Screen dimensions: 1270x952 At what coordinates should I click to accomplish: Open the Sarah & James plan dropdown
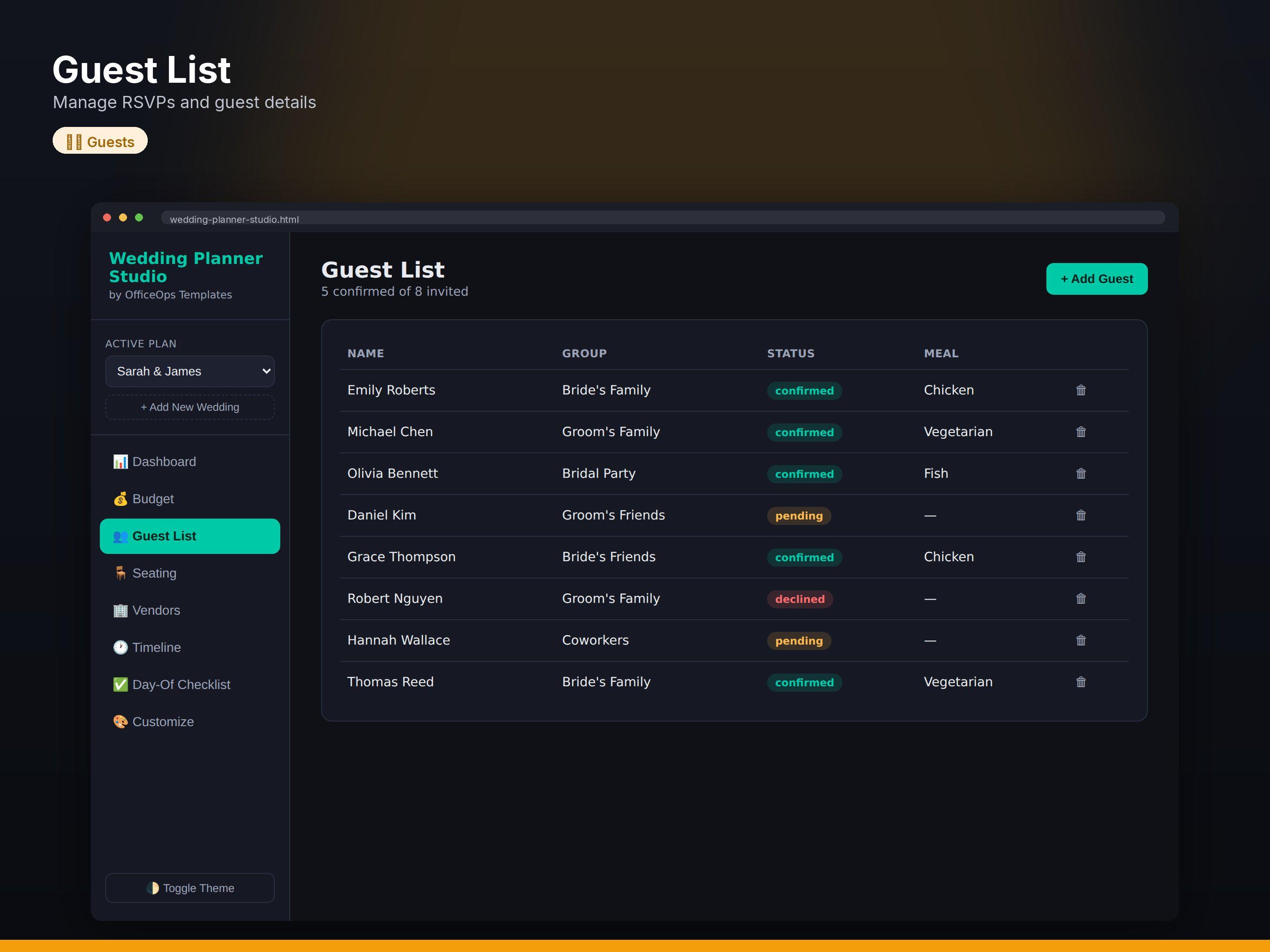tap(190, 371)
